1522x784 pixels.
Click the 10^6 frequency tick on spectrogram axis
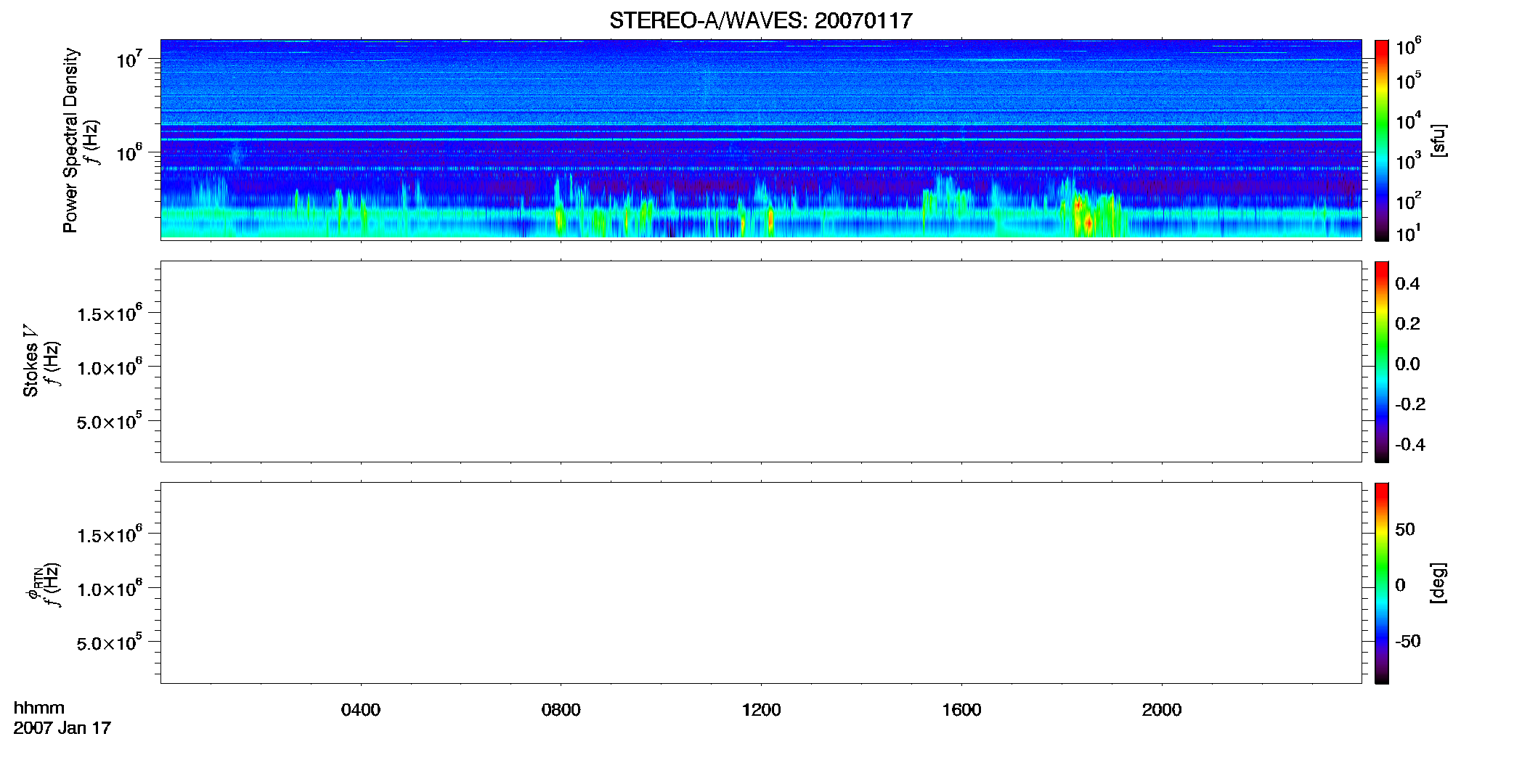(129, 152)
